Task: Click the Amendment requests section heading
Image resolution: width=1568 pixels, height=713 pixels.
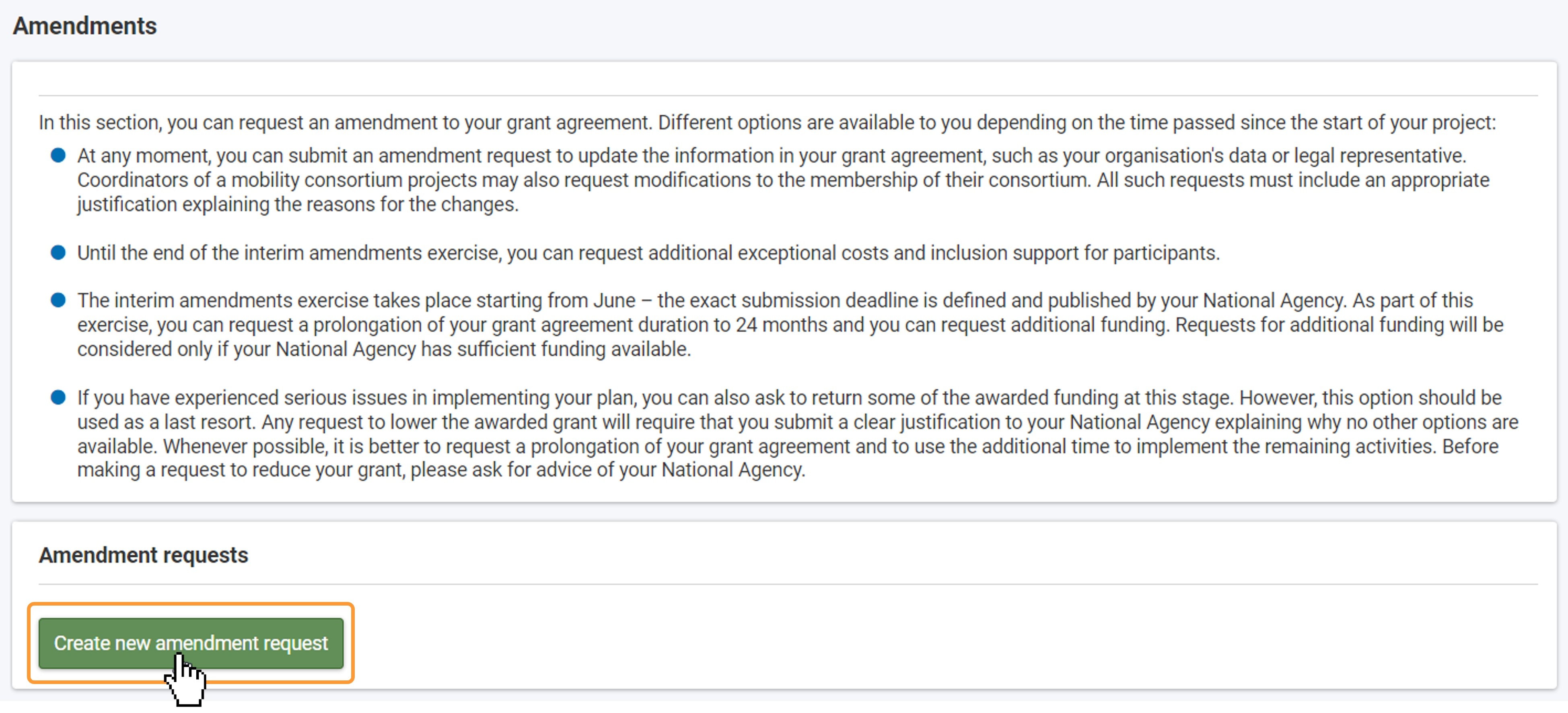Action: 143,555
